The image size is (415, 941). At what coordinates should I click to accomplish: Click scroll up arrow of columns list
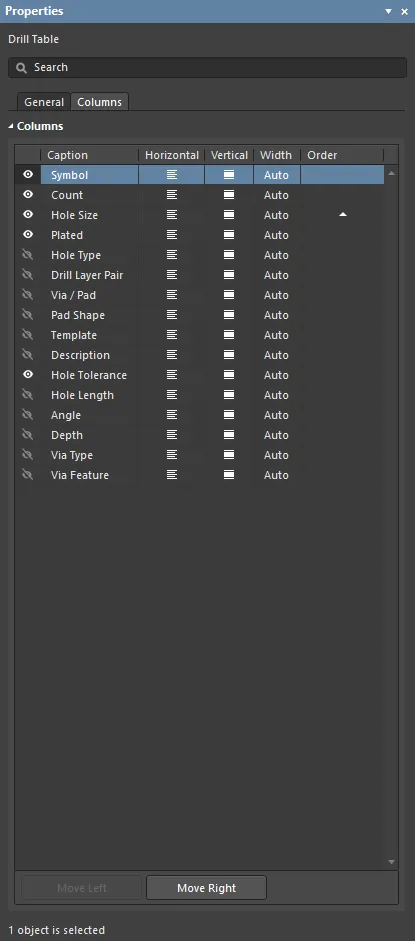392,173
